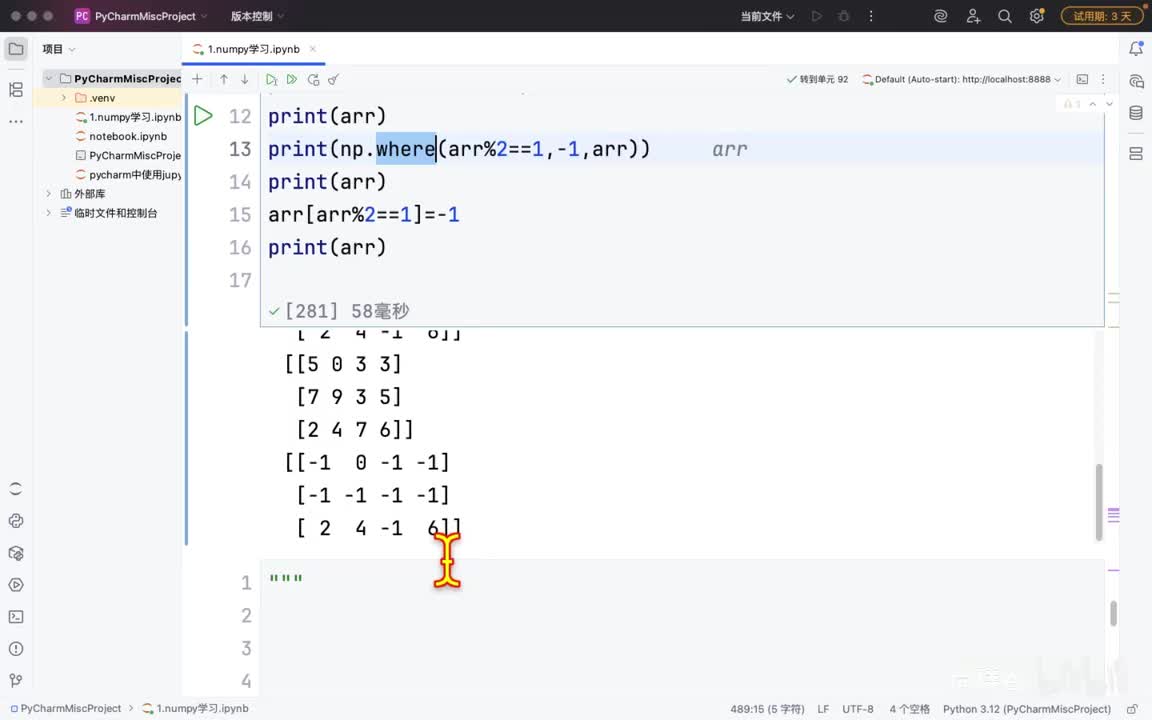This screenshot has height=720, width=1152.
Task: Open notifications bell icon
Action: tap(1136, 48)
